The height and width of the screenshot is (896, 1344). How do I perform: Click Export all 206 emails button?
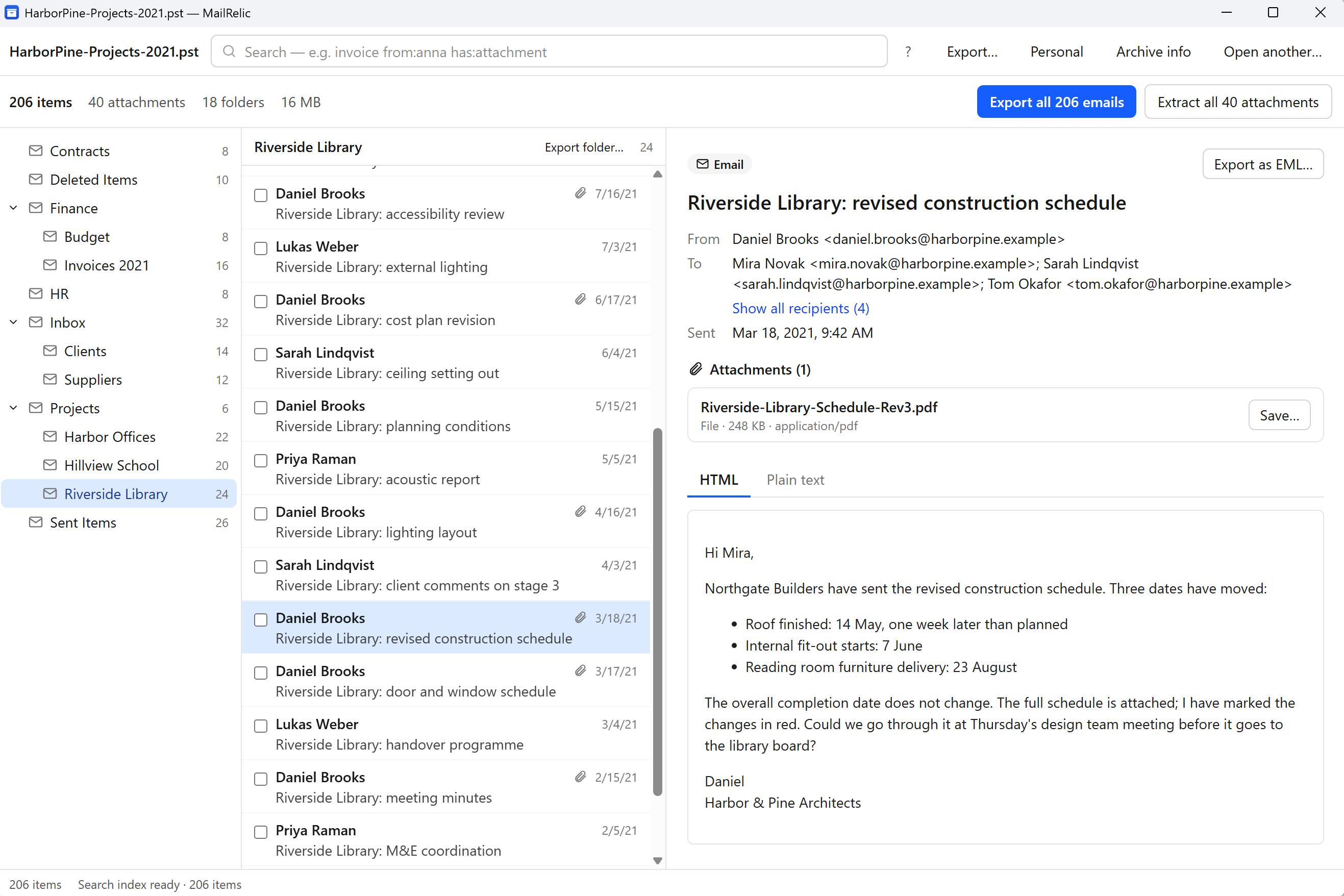pos(1057,102)
